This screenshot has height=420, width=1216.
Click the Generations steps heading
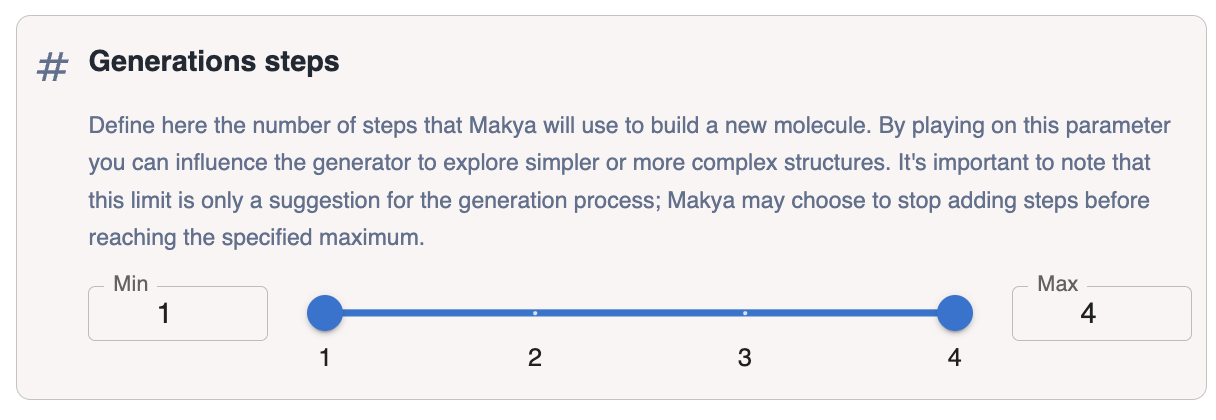pyautogui.click(x=214, y=62)
